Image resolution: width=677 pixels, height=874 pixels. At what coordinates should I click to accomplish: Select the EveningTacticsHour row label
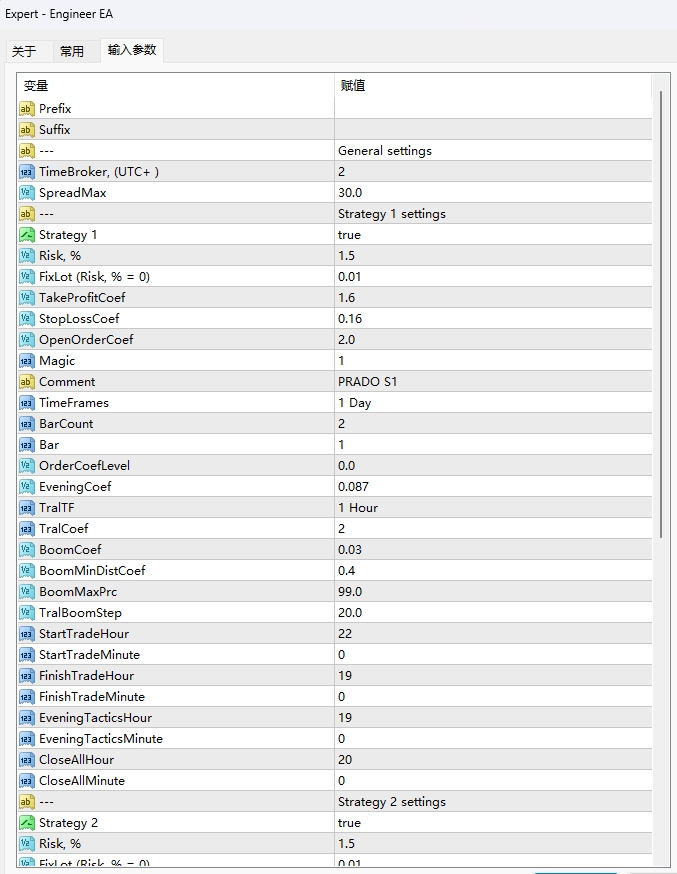[95, 718]
